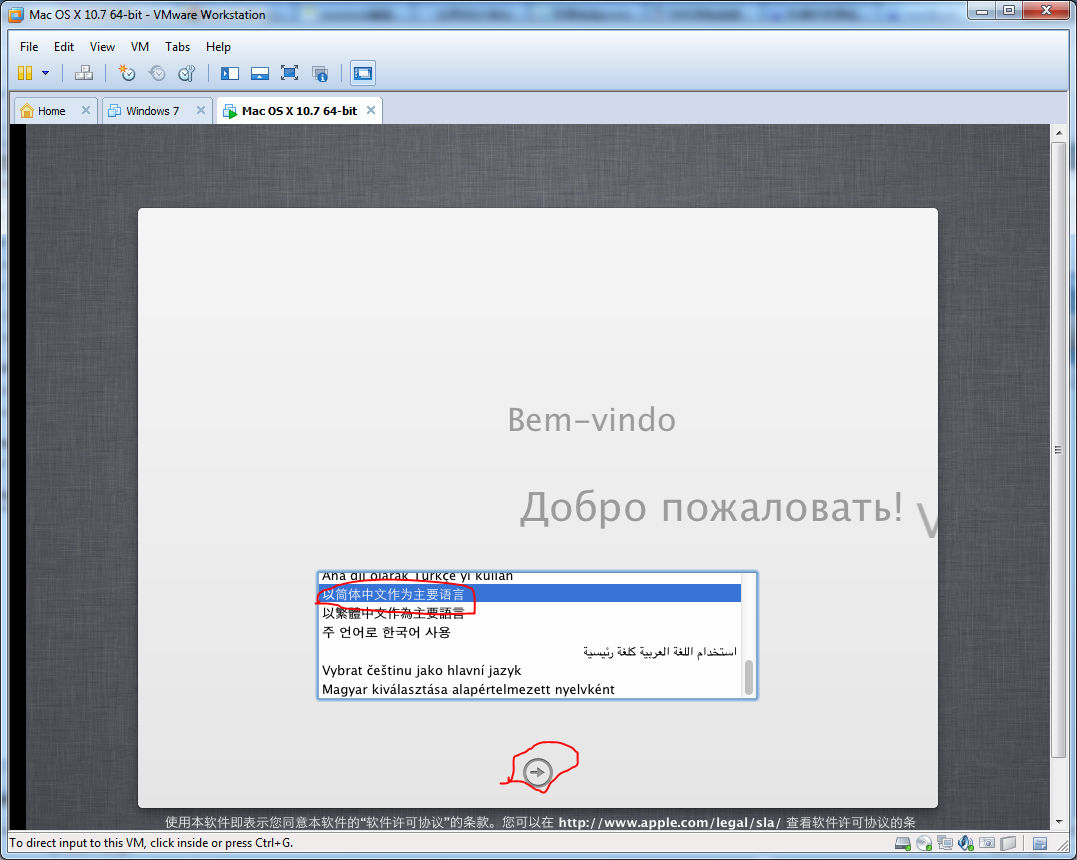Select the Korean language row
Viewport: 1077px width, 860px height.
[530, 632]
